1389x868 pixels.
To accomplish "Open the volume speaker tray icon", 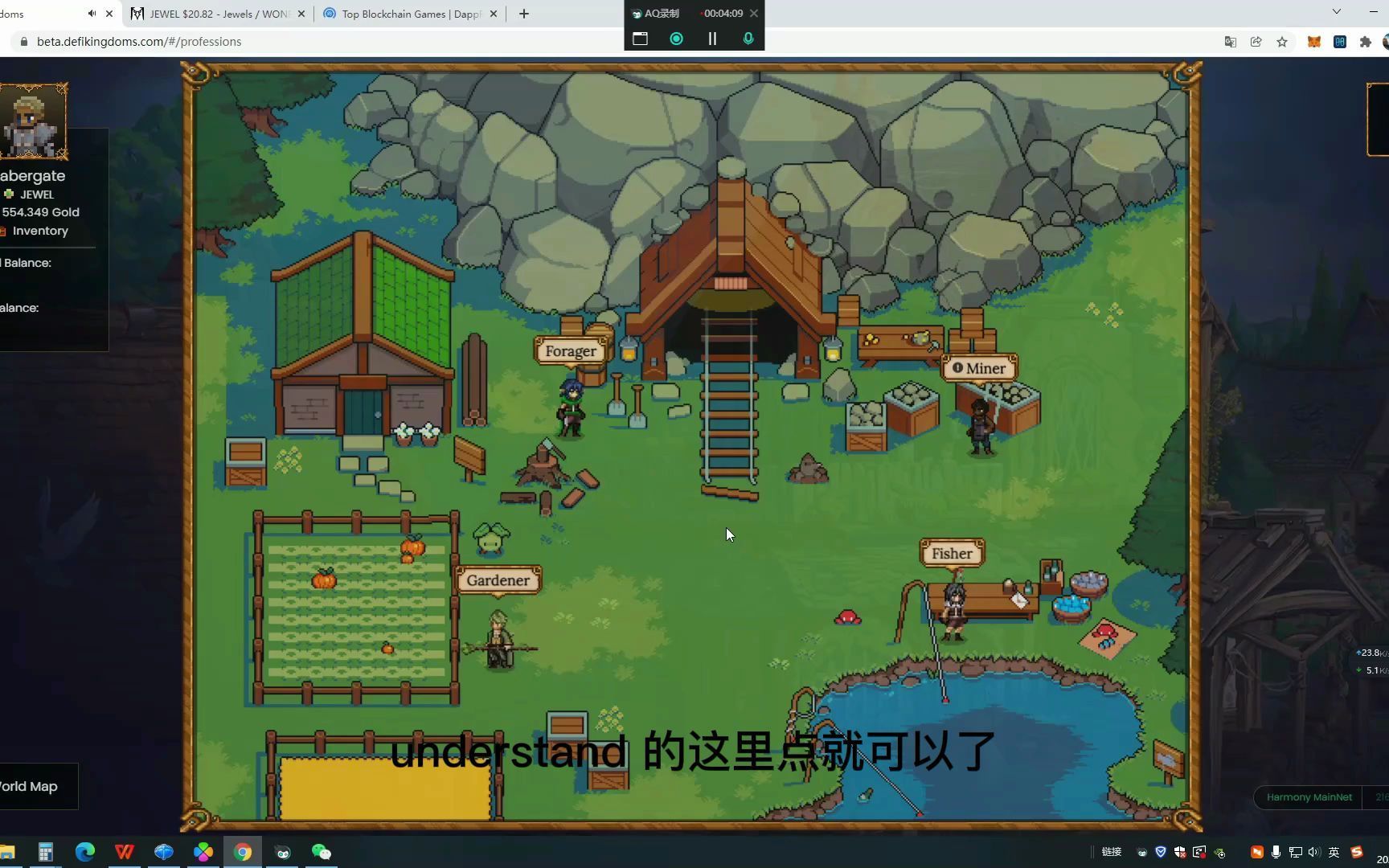I will [1314, 852].
